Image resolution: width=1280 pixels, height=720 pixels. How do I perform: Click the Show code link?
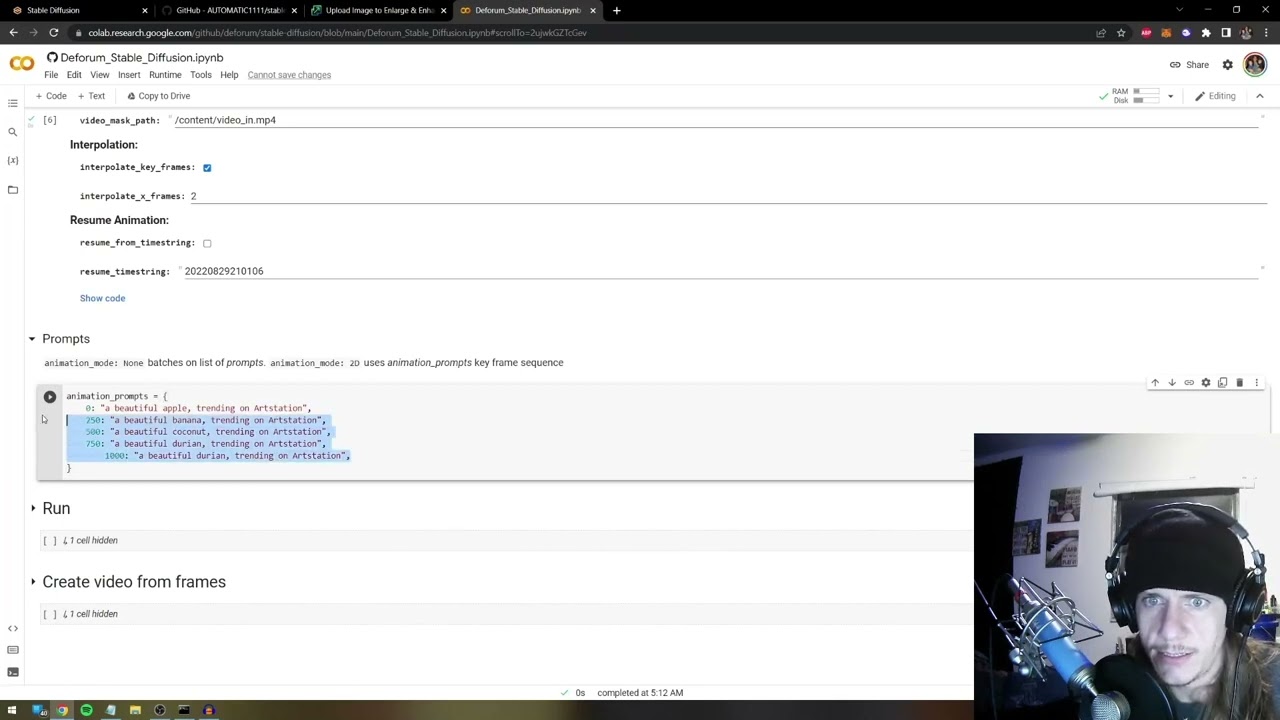(x=102, y=298)
